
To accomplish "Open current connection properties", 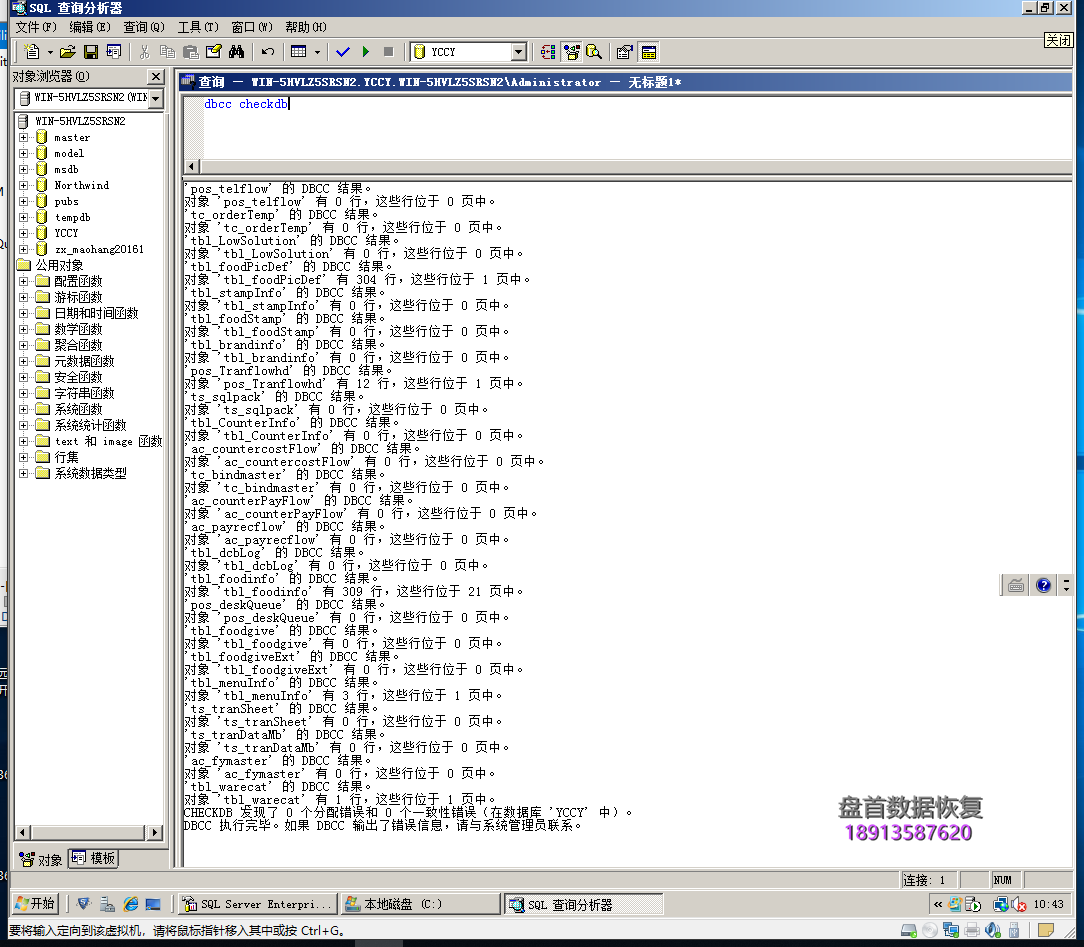I will tap(623, 51).
